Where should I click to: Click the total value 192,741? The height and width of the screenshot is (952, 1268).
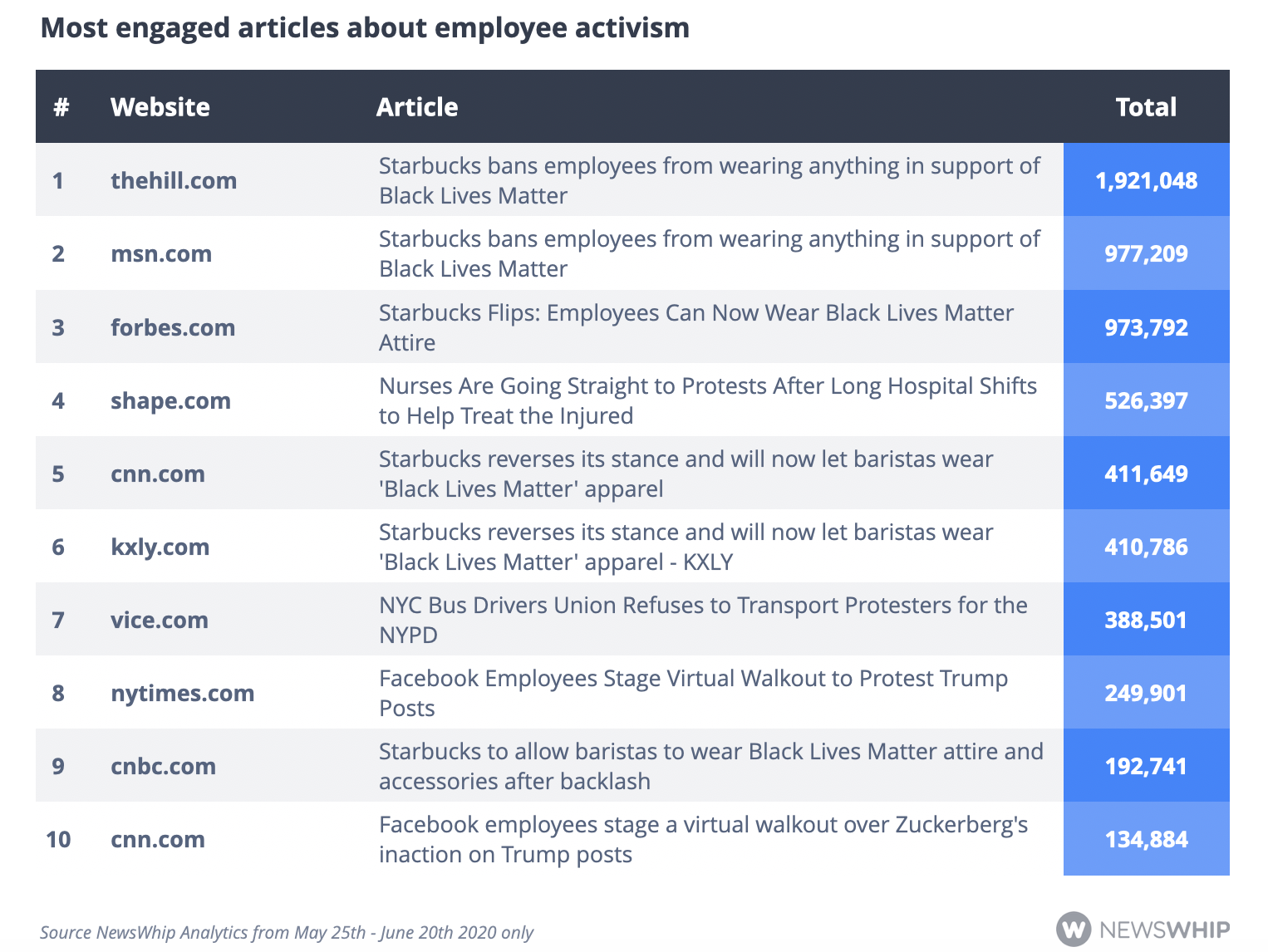pyautogui.click(x=1146, y=766)
